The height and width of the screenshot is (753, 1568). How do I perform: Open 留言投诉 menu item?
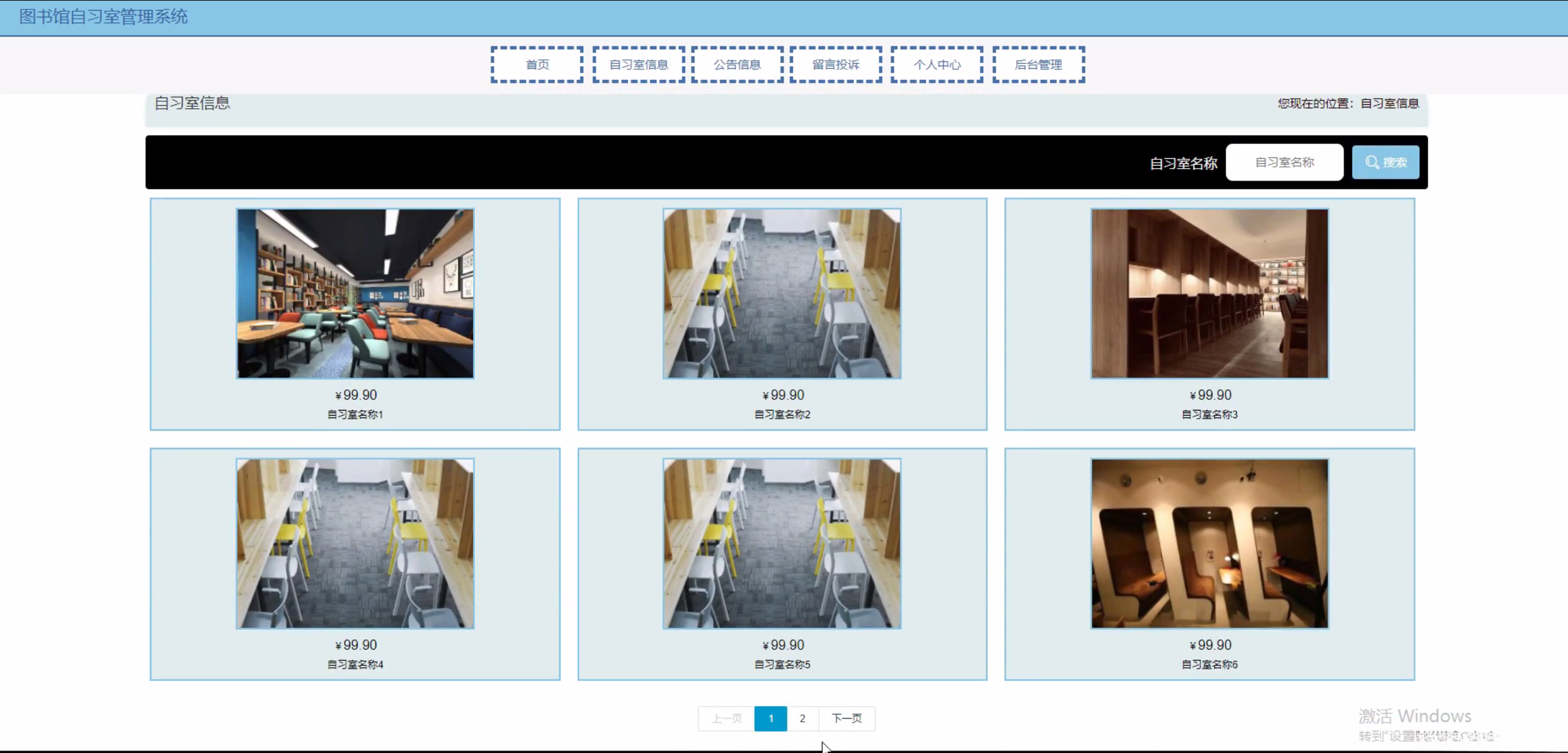tap(836, 64)
